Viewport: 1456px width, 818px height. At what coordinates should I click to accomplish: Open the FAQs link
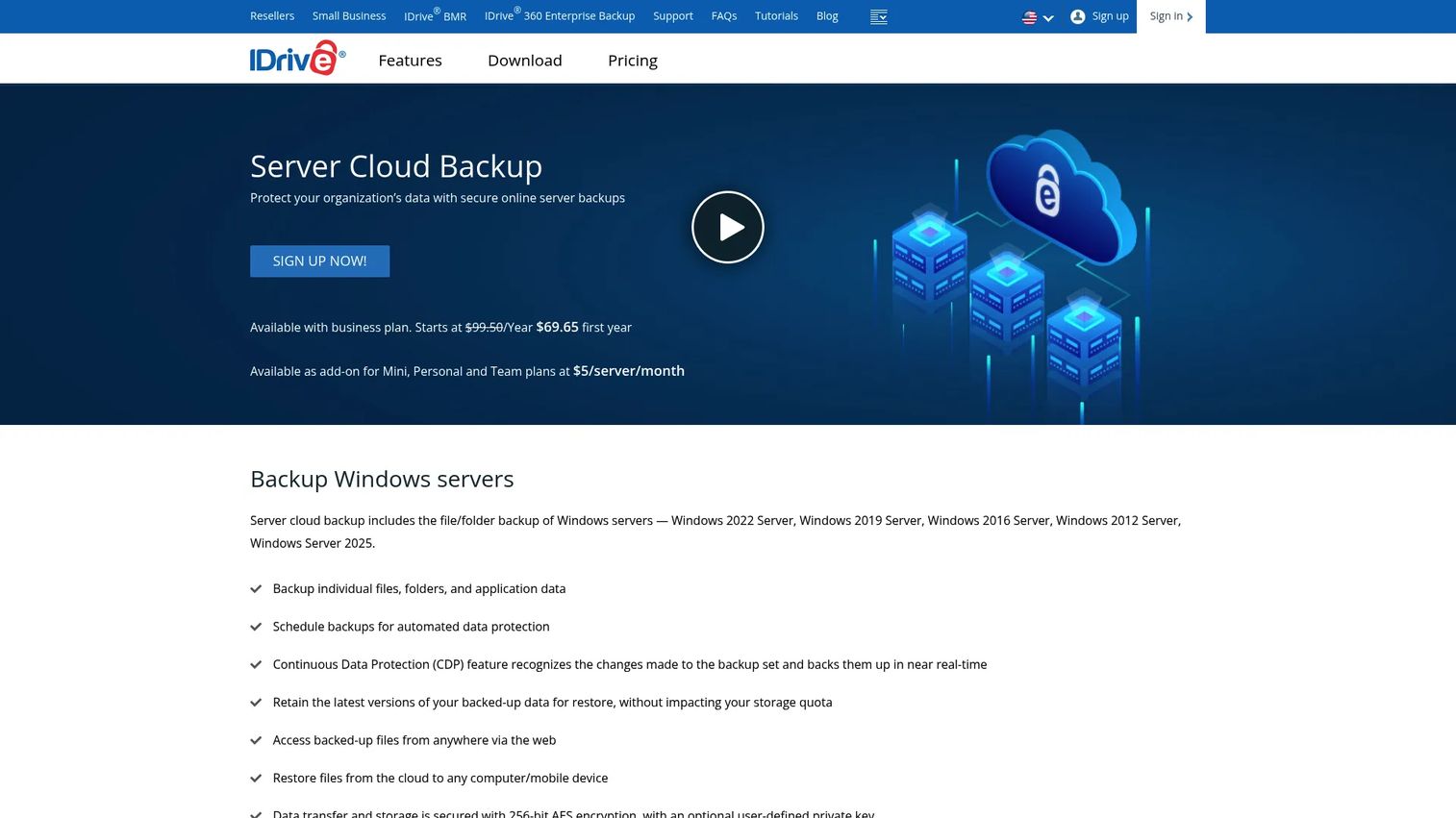pos(724,16)
